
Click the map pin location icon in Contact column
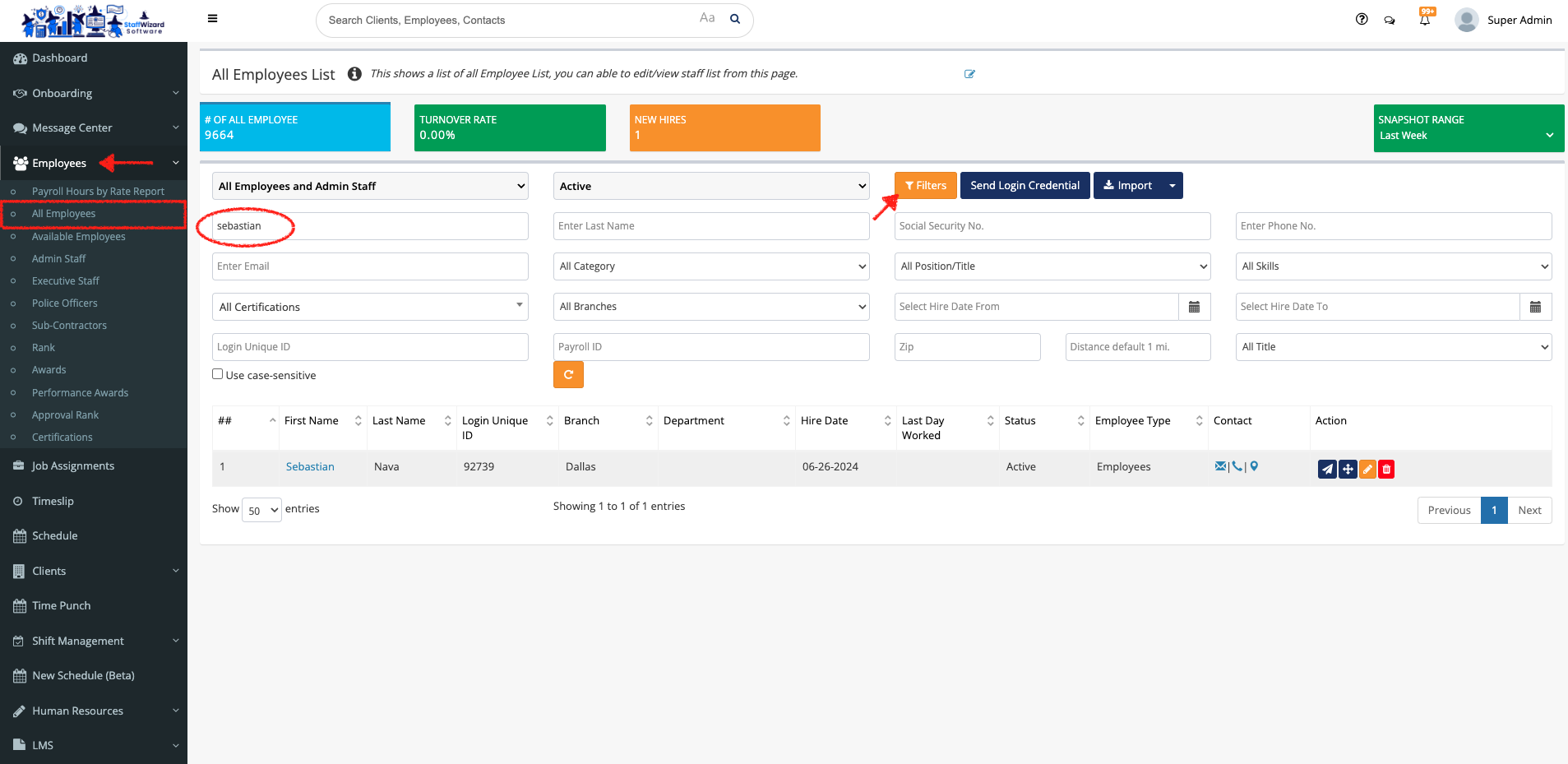(1254, 466)
